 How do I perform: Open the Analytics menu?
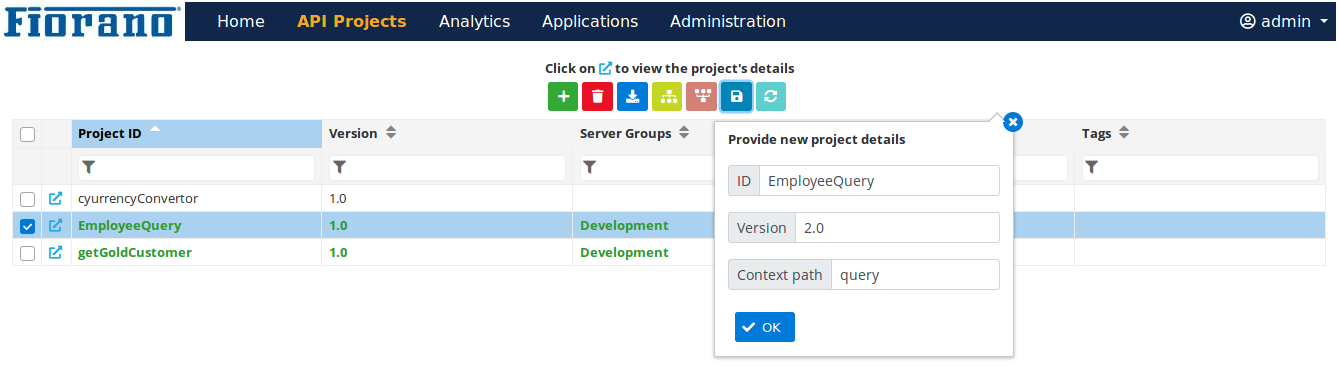point(474,21)
